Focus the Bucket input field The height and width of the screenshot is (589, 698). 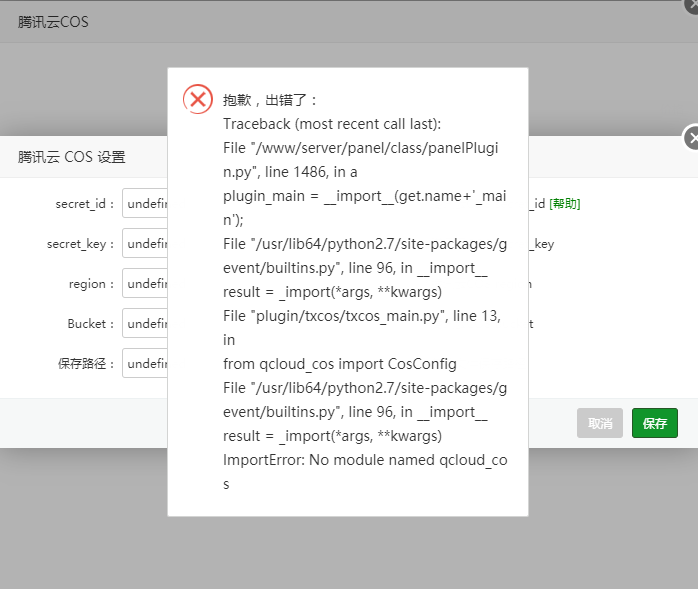point(145,323)
